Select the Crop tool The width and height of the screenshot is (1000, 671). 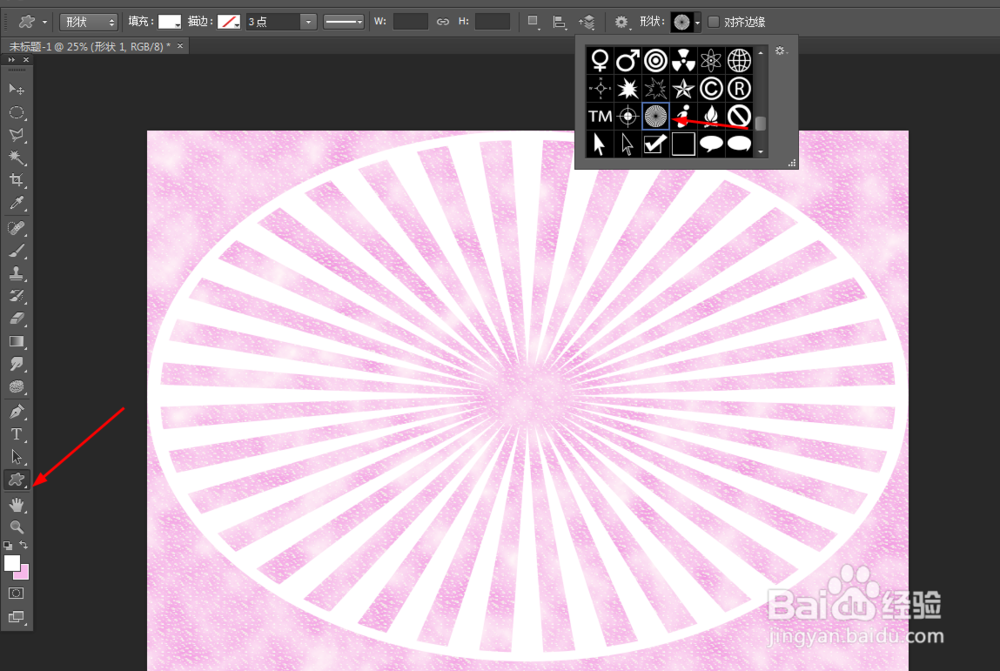(x=17, y=181)
